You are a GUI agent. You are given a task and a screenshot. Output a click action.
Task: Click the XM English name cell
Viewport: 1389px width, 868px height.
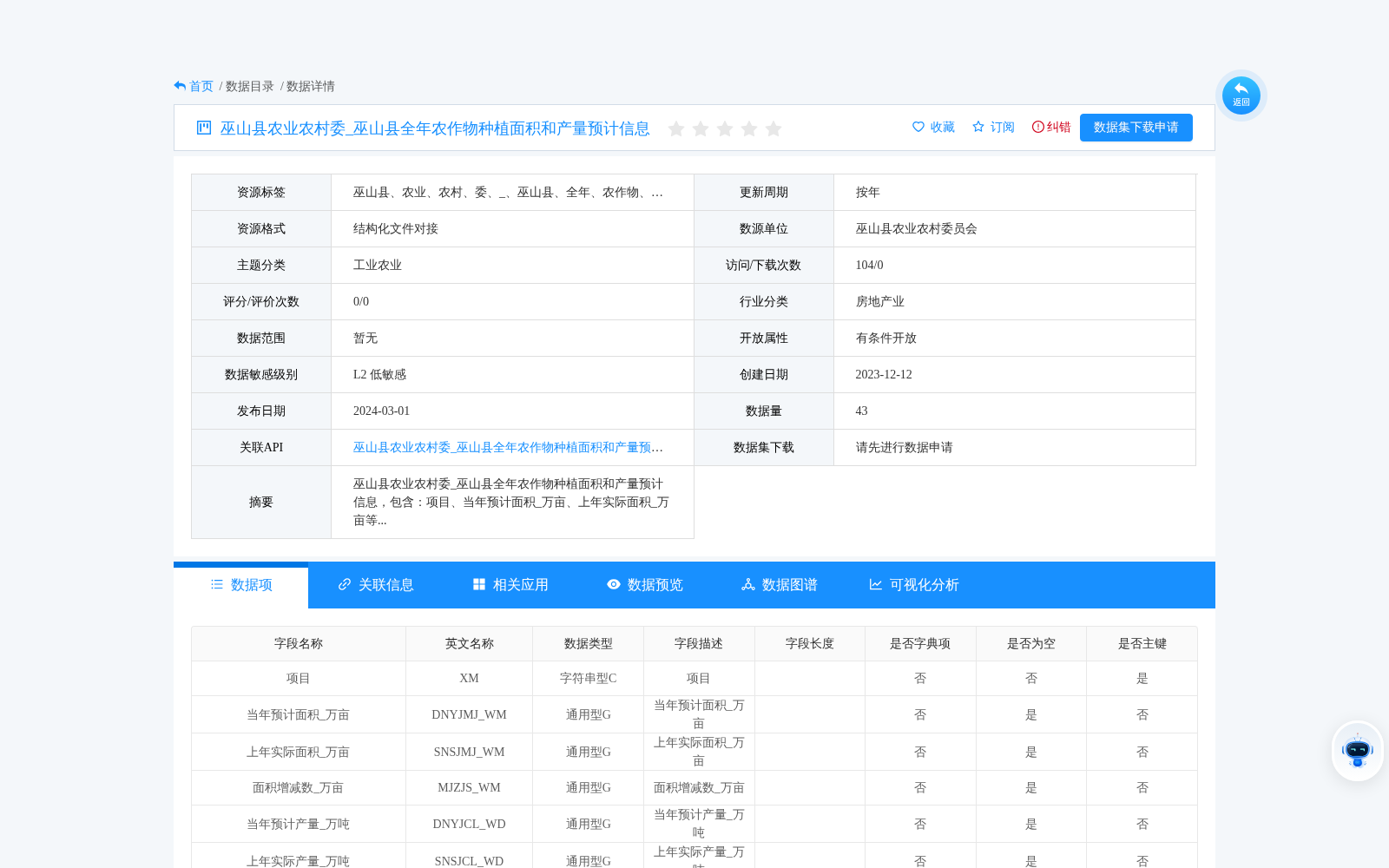[470, 679]
